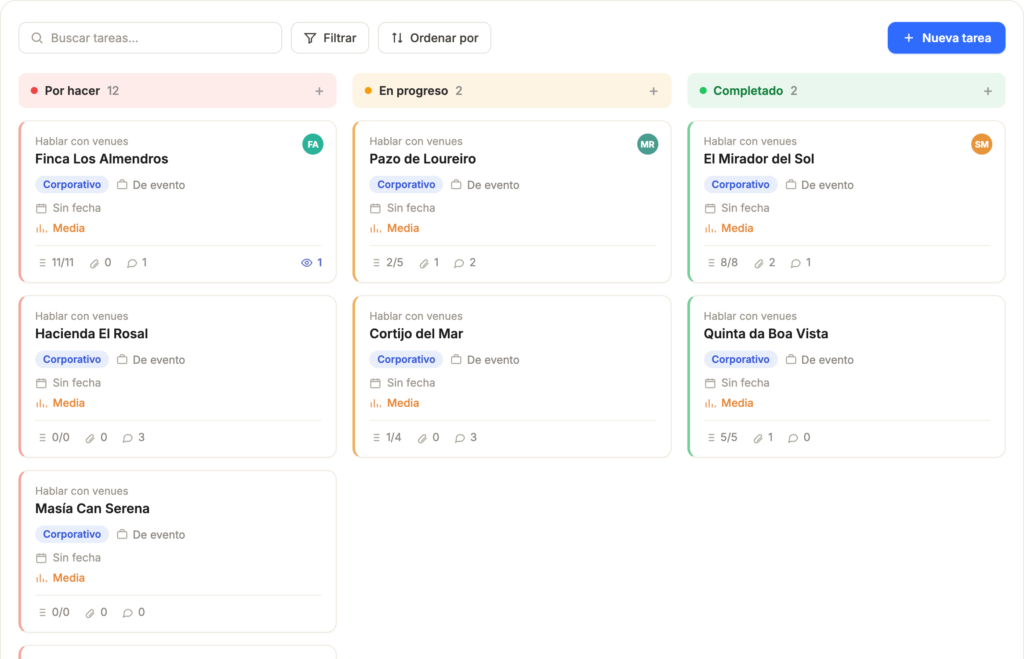Click De evento label on Cortijo del Mar
This screenshot has width=1024, height=659.
click(485, 360)
